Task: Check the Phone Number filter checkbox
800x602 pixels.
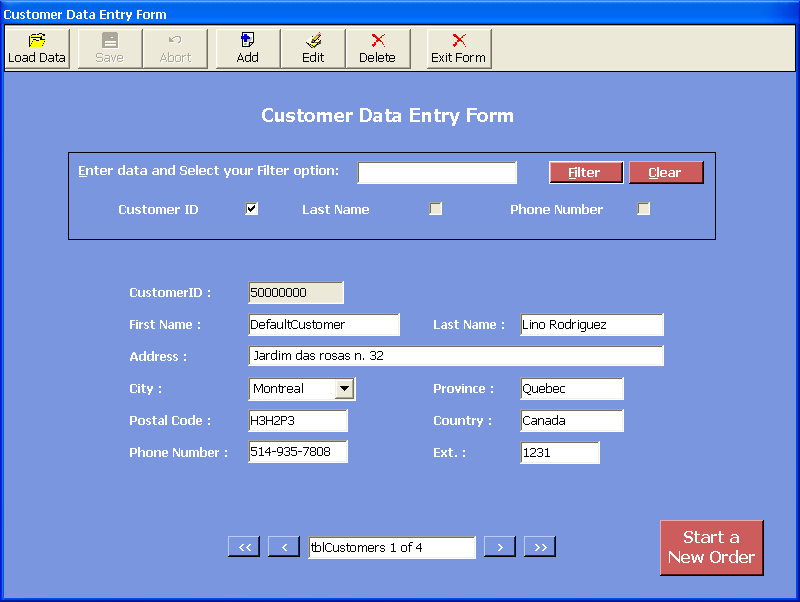Action: (643, 209)
